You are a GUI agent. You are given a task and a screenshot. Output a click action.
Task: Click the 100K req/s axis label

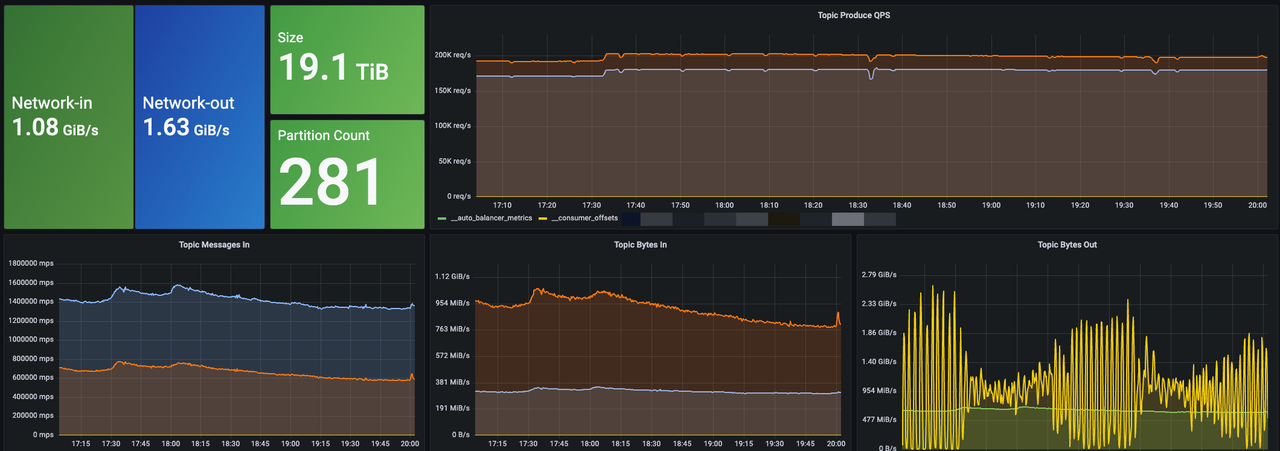point(454,125)
